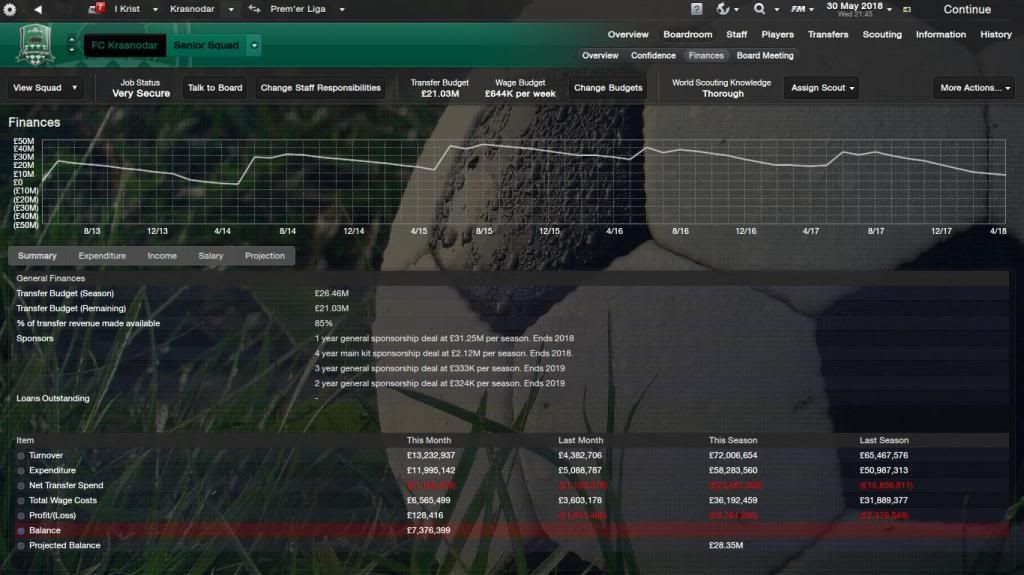Open the Projection tab

(265, 256)
